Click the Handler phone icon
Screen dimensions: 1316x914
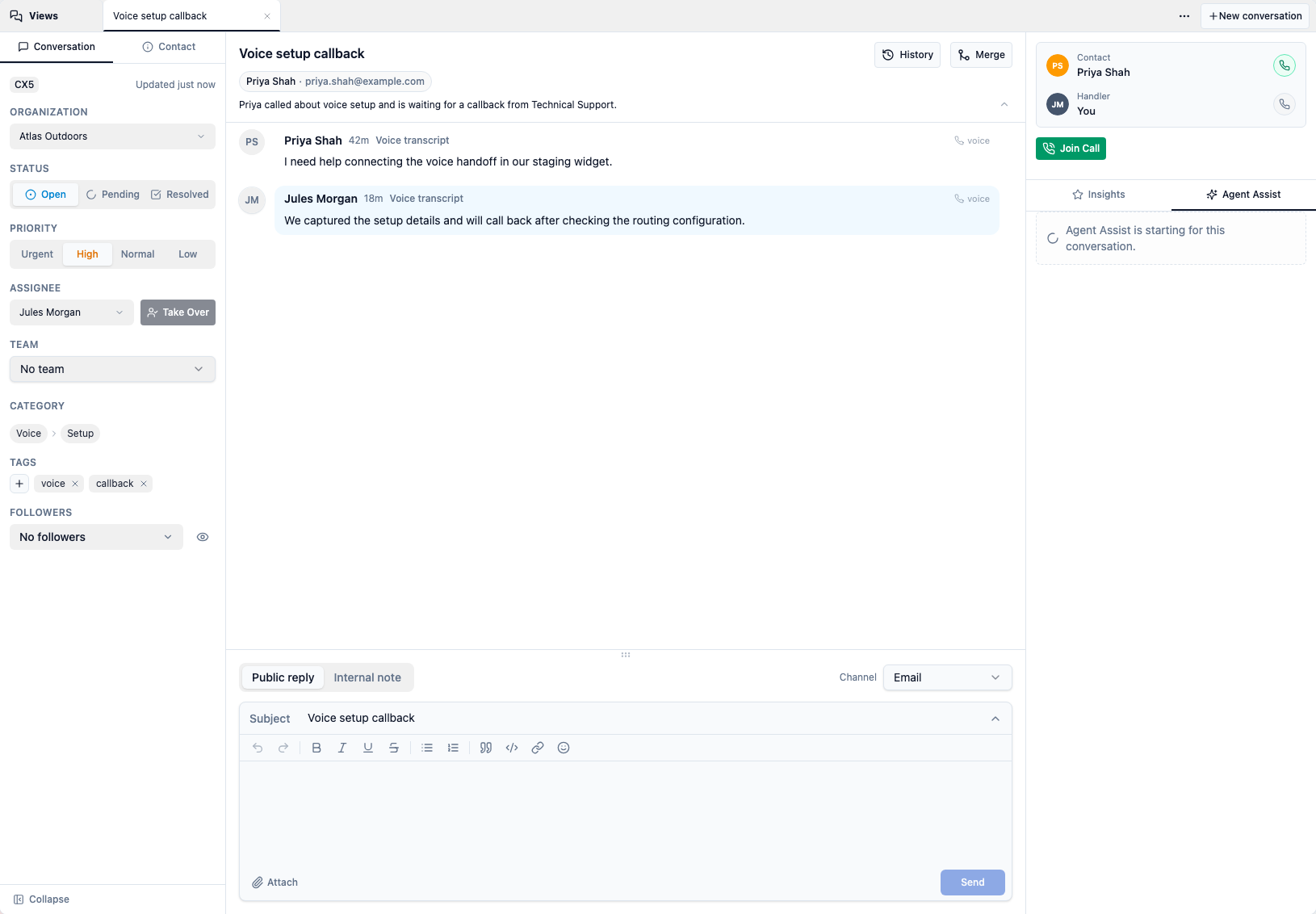pos(1284,104)
